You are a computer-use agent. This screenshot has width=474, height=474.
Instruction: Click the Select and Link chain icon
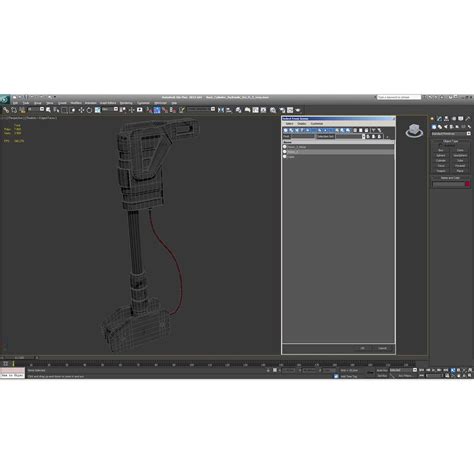click(6, 110)
